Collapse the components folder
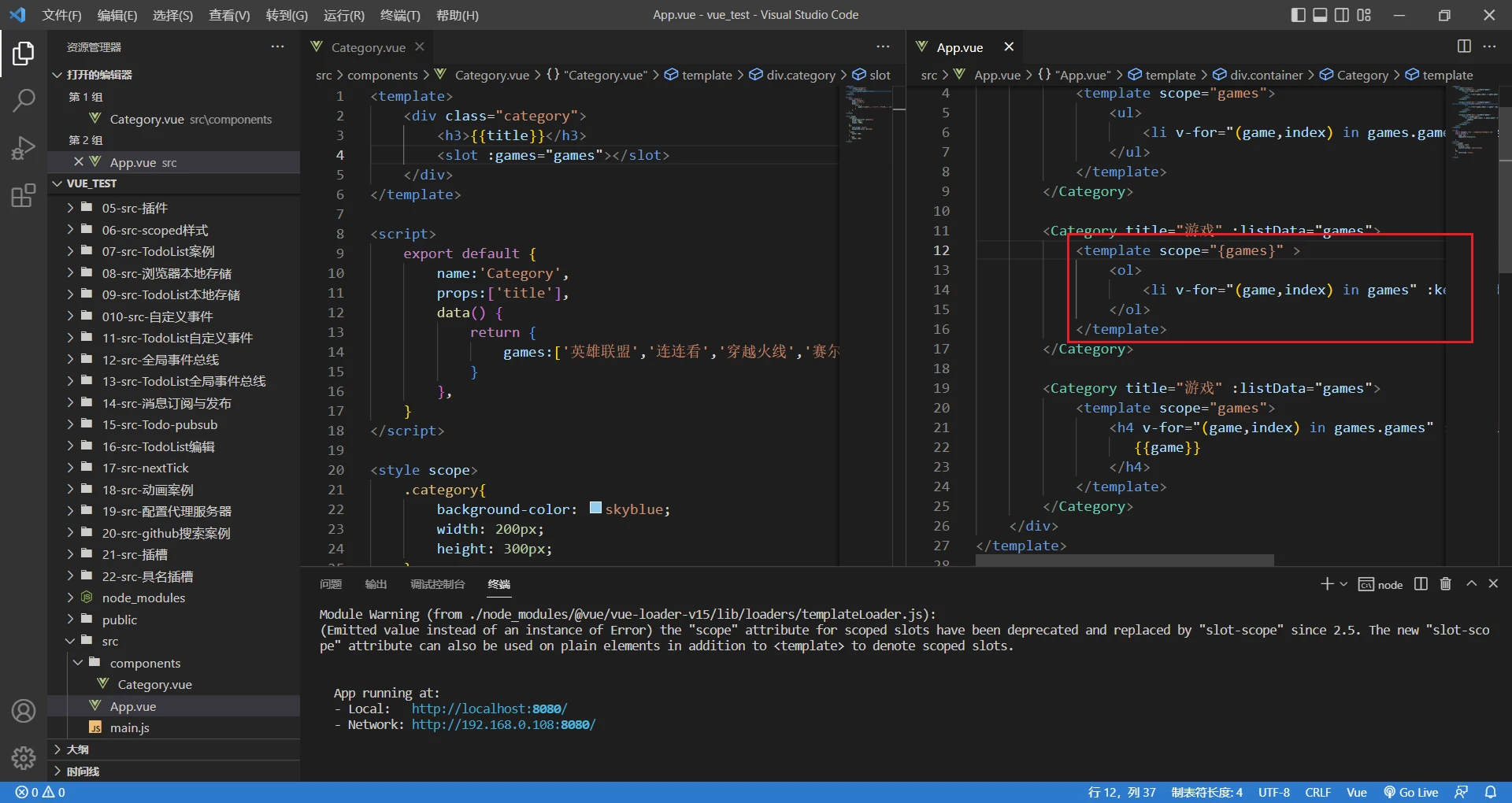1512x803 pixels. (145, 663)
